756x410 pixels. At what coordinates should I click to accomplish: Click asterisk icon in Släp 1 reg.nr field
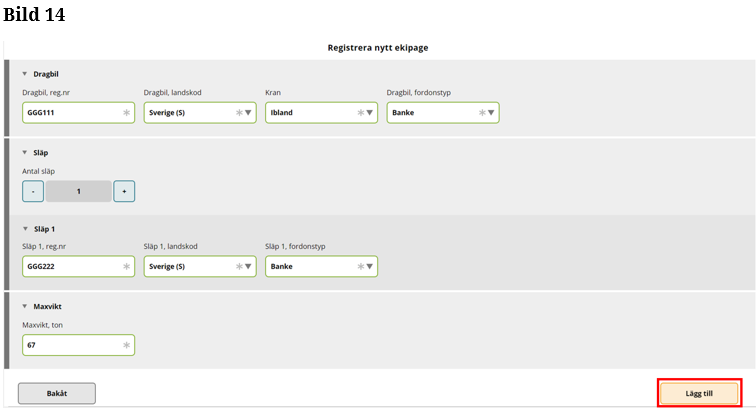126,267
